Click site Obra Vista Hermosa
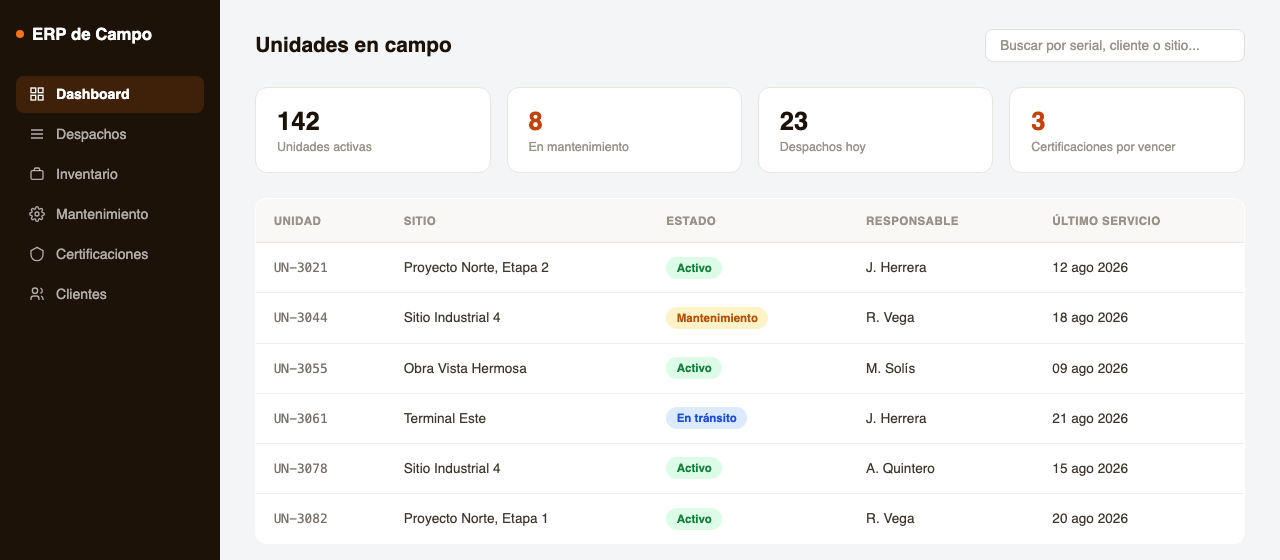The width and height of the screenshot is (1280, 560). [465, 368]
